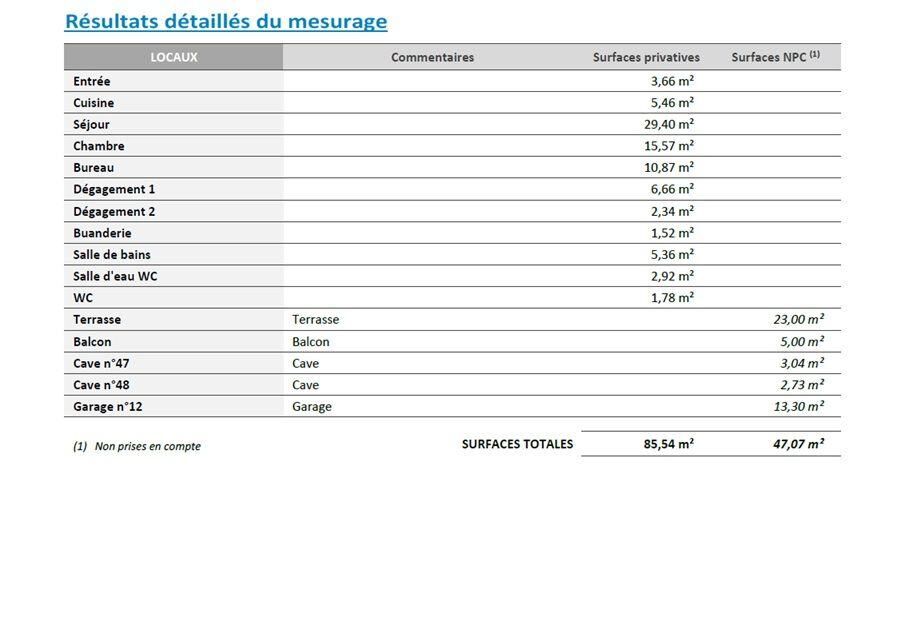The image size is (901, 641).
Task: Select the Buanderie row label
Action: pyautogui.click(x=102, y=233)
